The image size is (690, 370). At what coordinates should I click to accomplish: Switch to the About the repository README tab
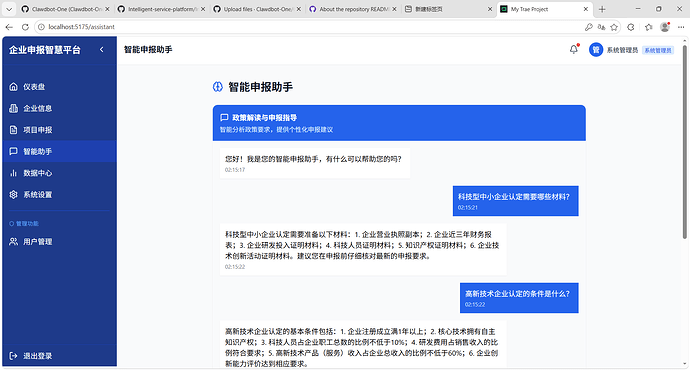click(352, 9)
